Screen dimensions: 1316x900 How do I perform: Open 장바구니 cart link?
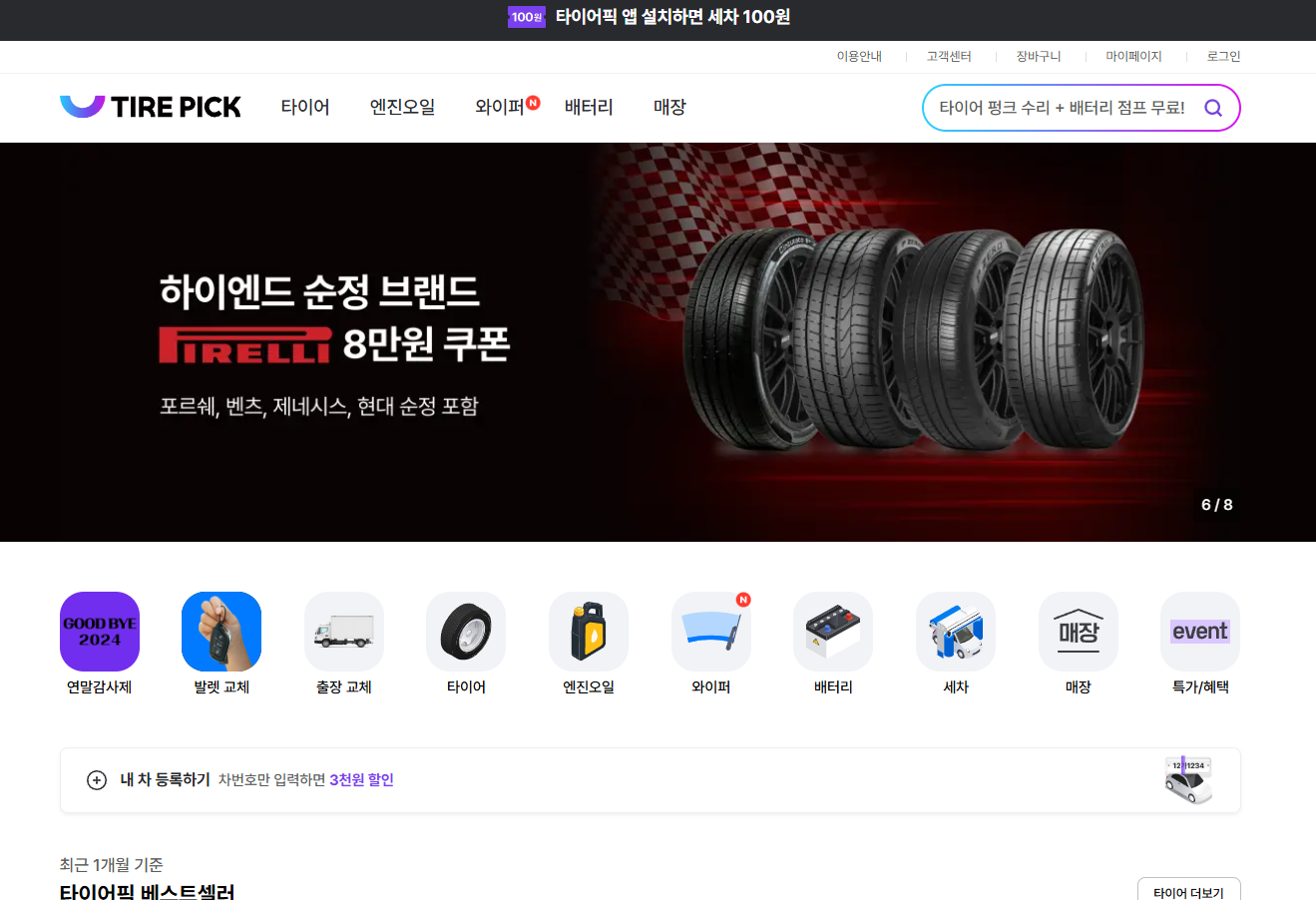coord(1039,57)
